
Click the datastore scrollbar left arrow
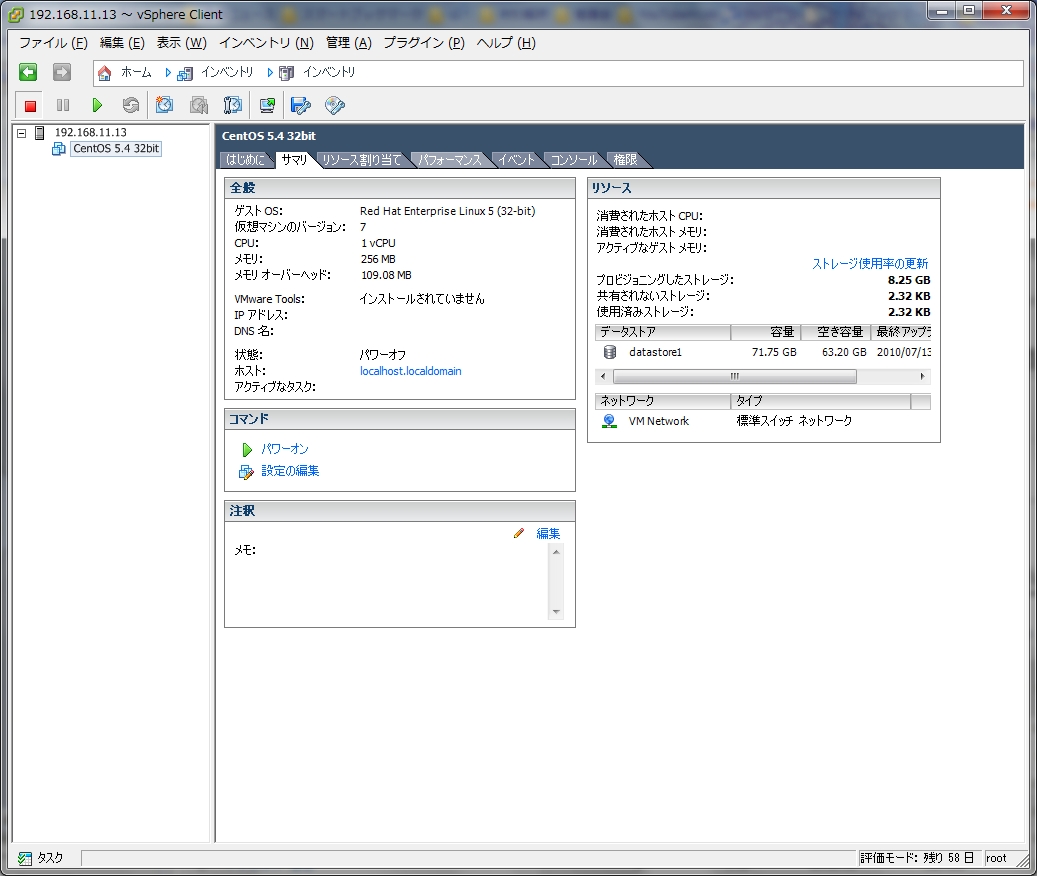tap(602, 377)
